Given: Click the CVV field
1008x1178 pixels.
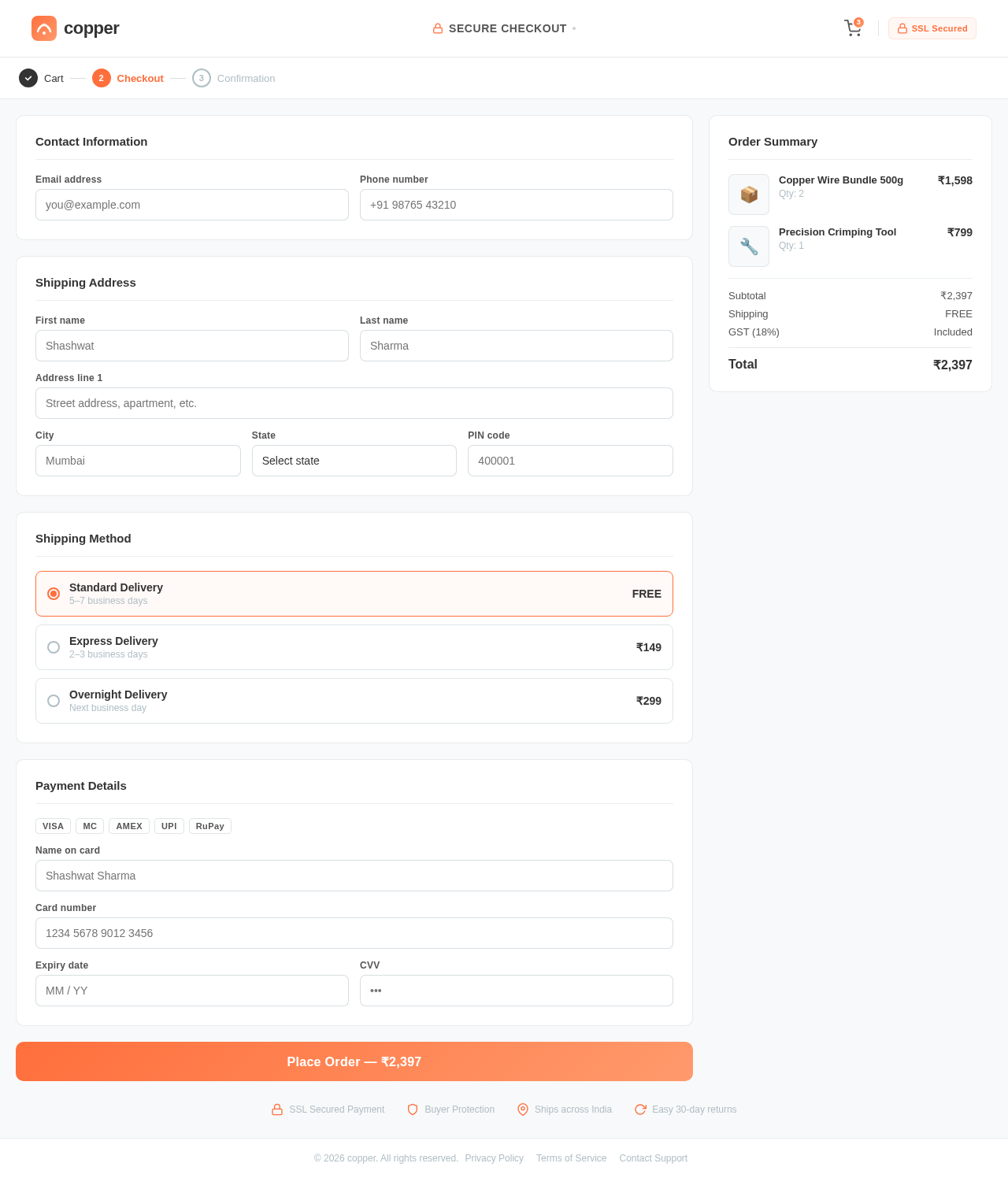Looking at the screenshot, I should click(x=517, y=991).
